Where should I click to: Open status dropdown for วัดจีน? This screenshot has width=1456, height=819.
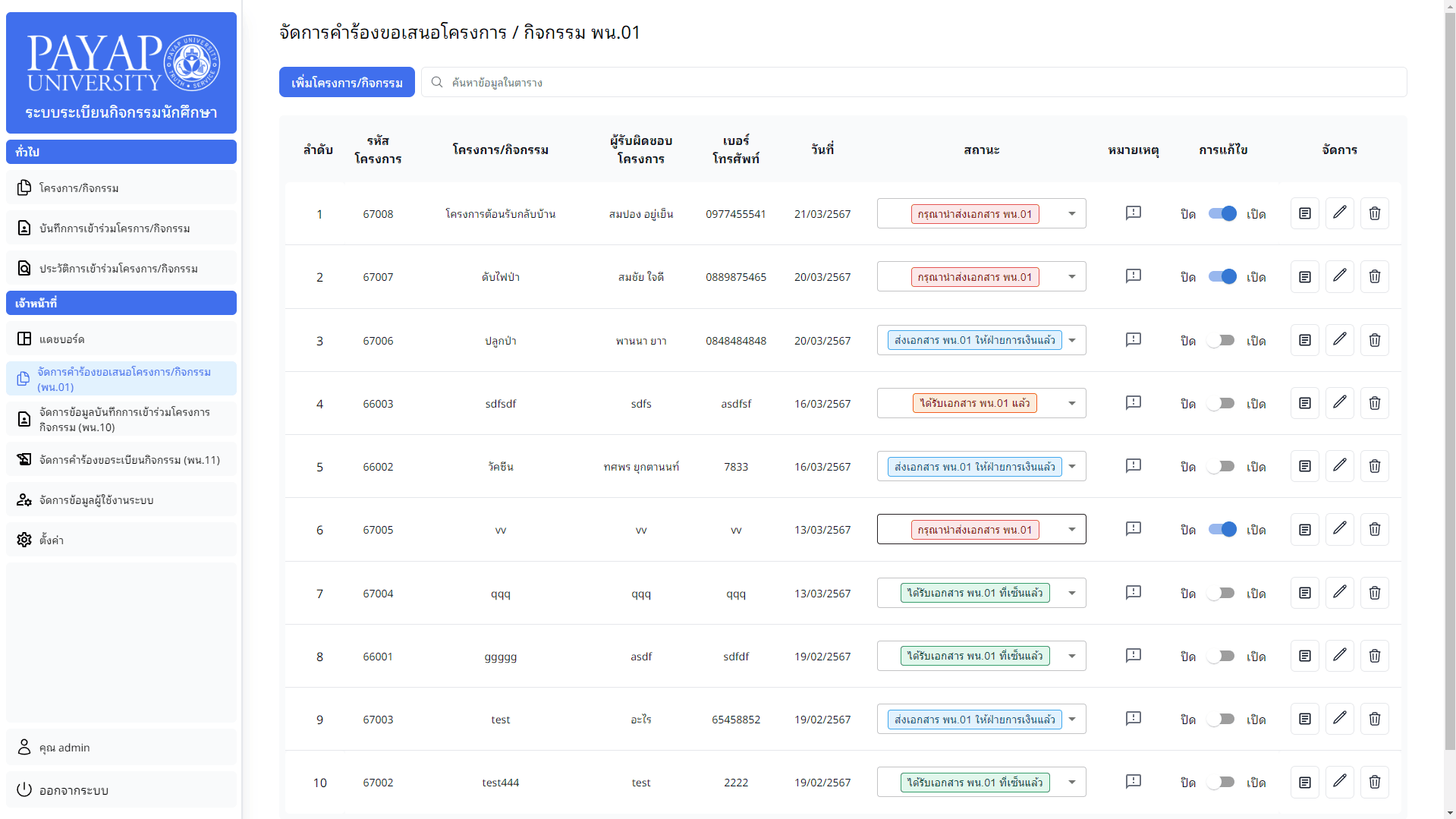point(981,466)
